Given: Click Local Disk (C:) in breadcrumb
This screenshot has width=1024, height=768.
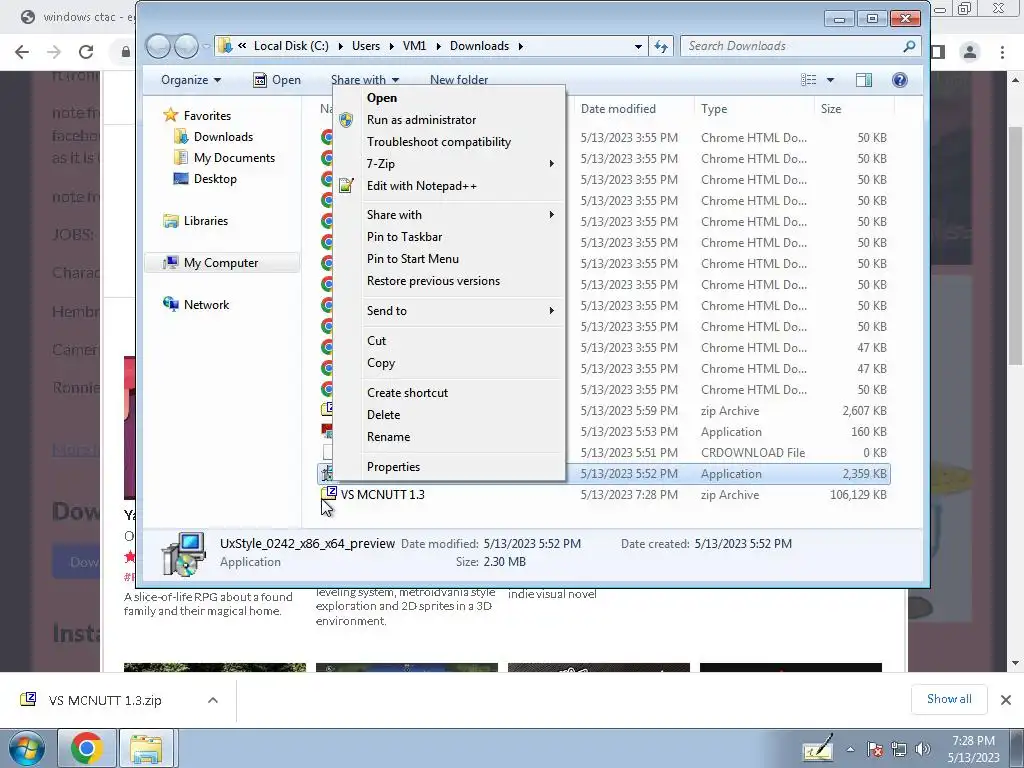Looking at the screenshot, I should tap(291, 46).
